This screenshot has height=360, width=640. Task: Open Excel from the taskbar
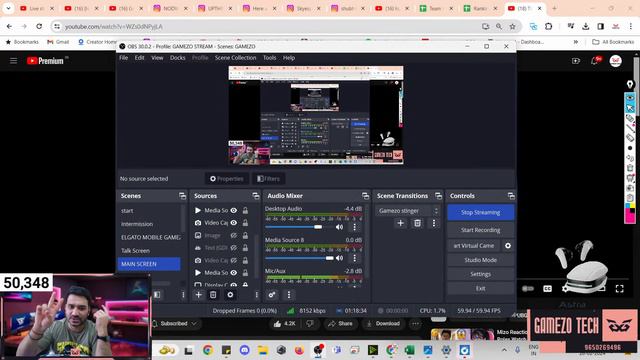click(x=409, y=350)
